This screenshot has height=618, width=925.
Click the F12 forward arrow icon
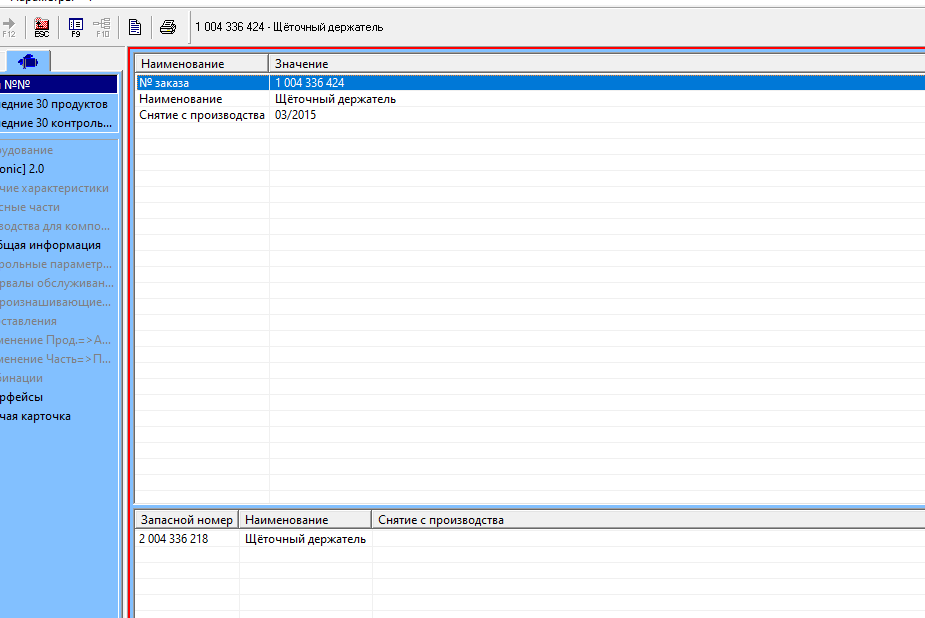click(9, 27)
